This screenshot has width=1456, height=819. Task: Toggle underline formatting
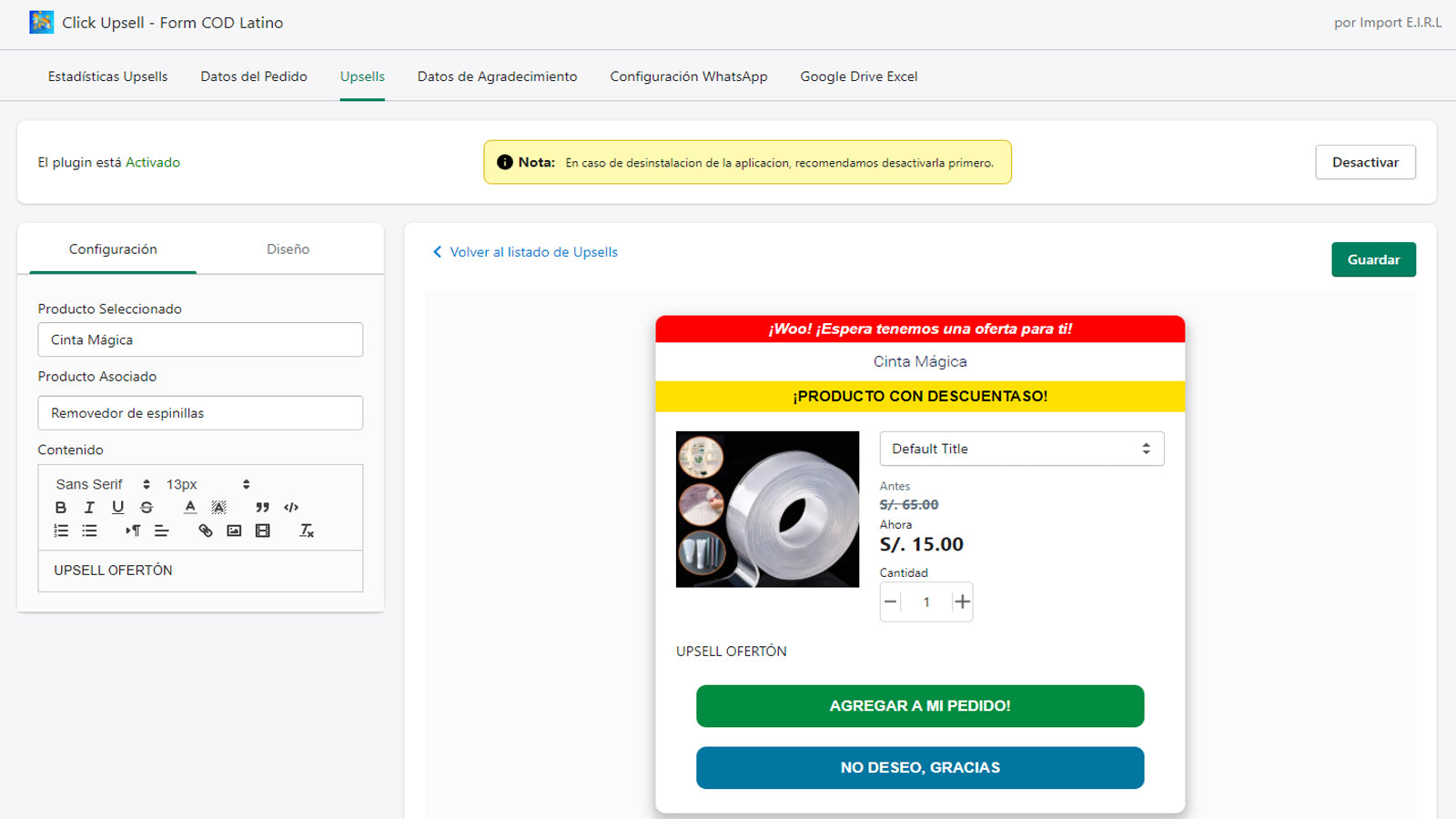click(117, 507)
